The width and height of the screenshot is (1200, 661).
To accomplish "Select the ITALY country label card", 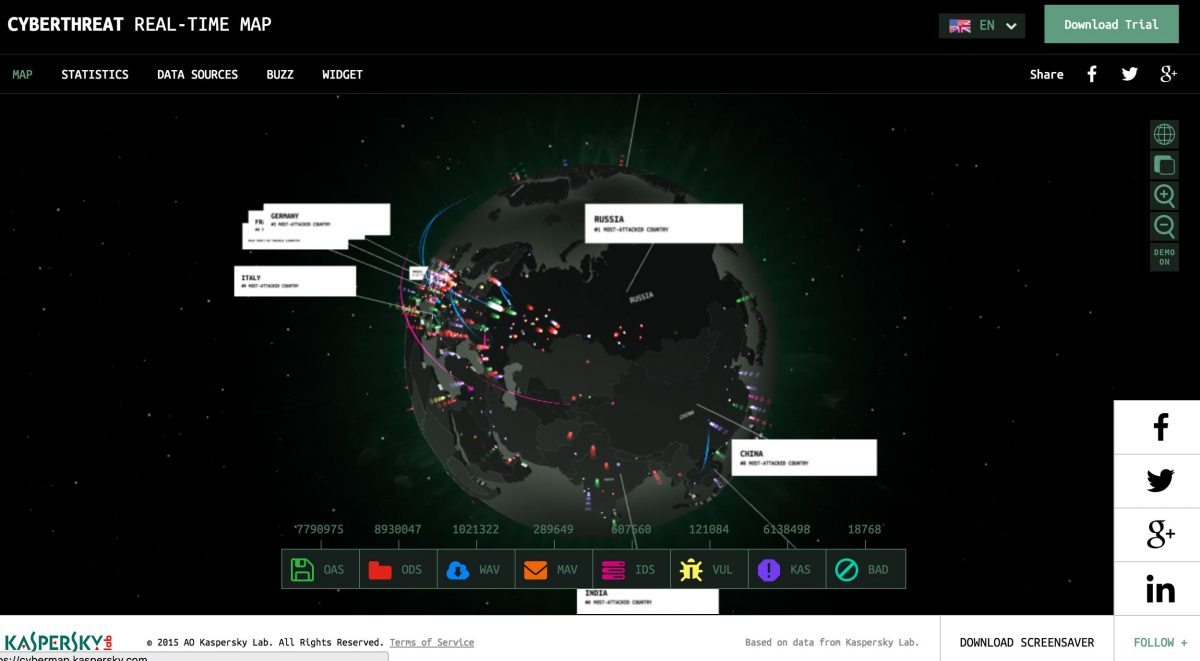I will (296, 281).
